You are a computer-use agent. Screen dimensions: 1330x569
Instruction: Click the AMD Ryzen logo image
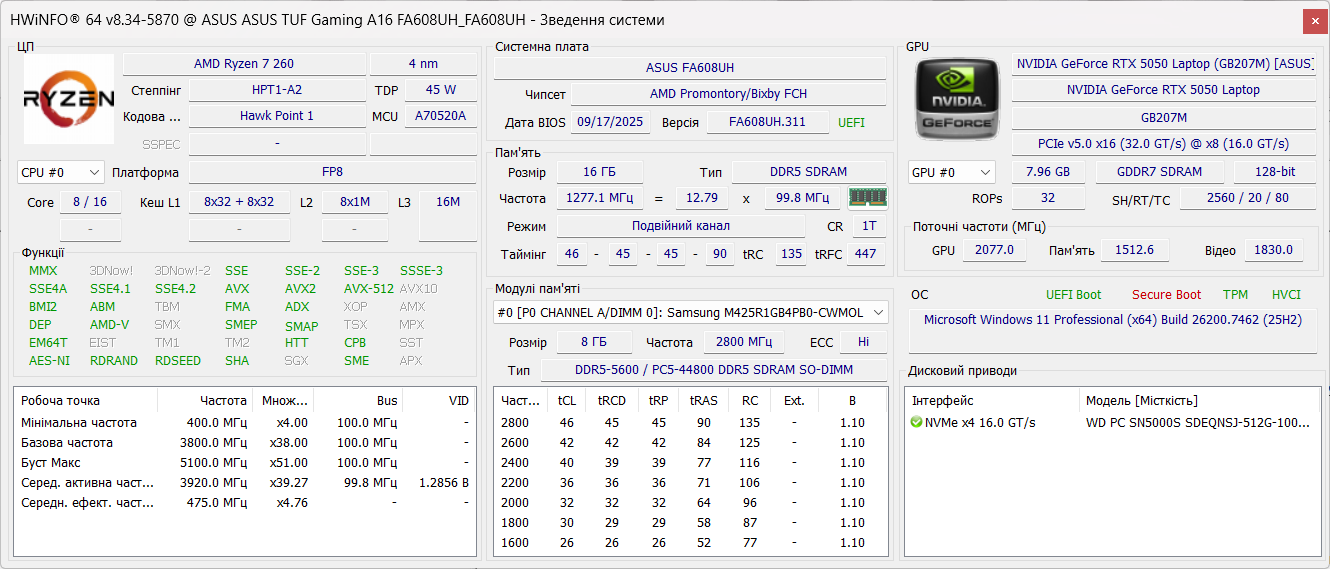point(68,99)
